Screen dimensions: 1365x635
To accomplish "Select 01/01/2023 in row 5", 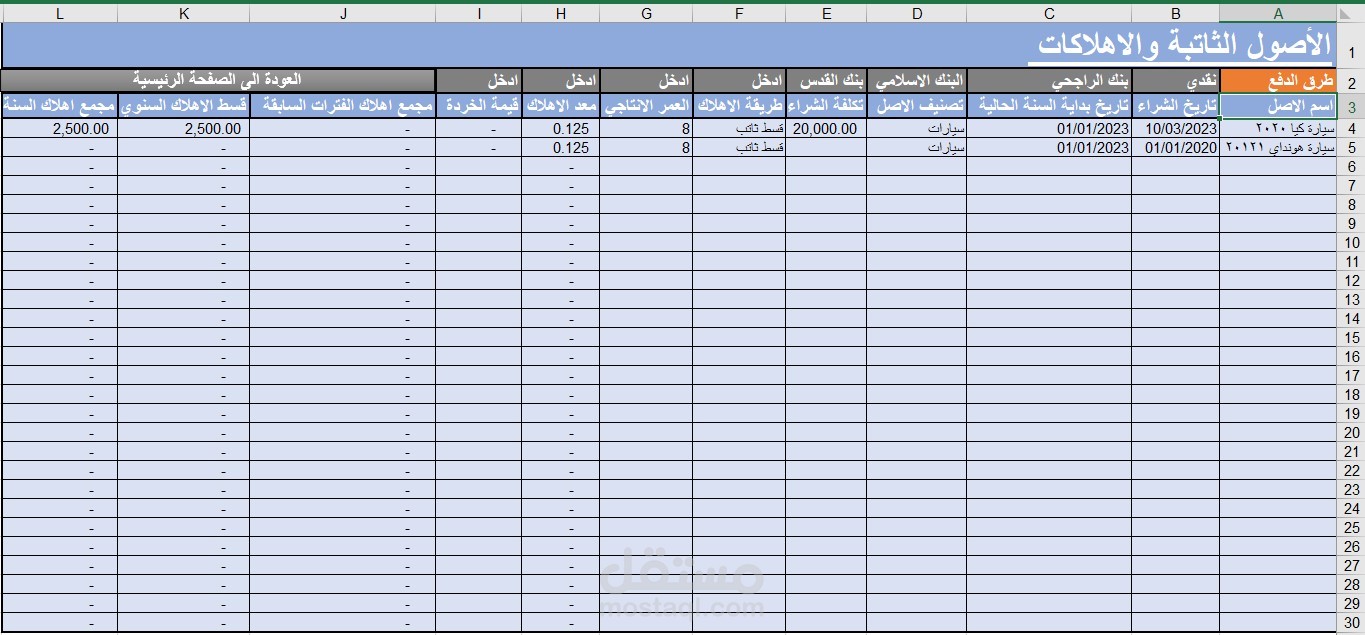I will point(1049,147).
